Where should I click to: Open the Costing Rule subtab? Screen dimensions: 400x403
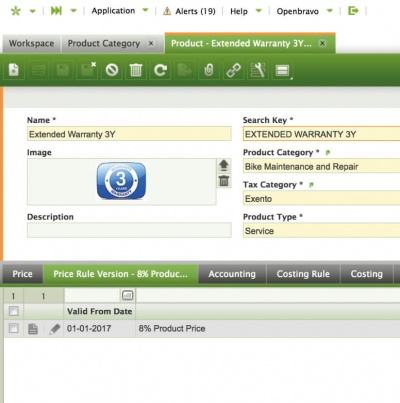[303, 274]
